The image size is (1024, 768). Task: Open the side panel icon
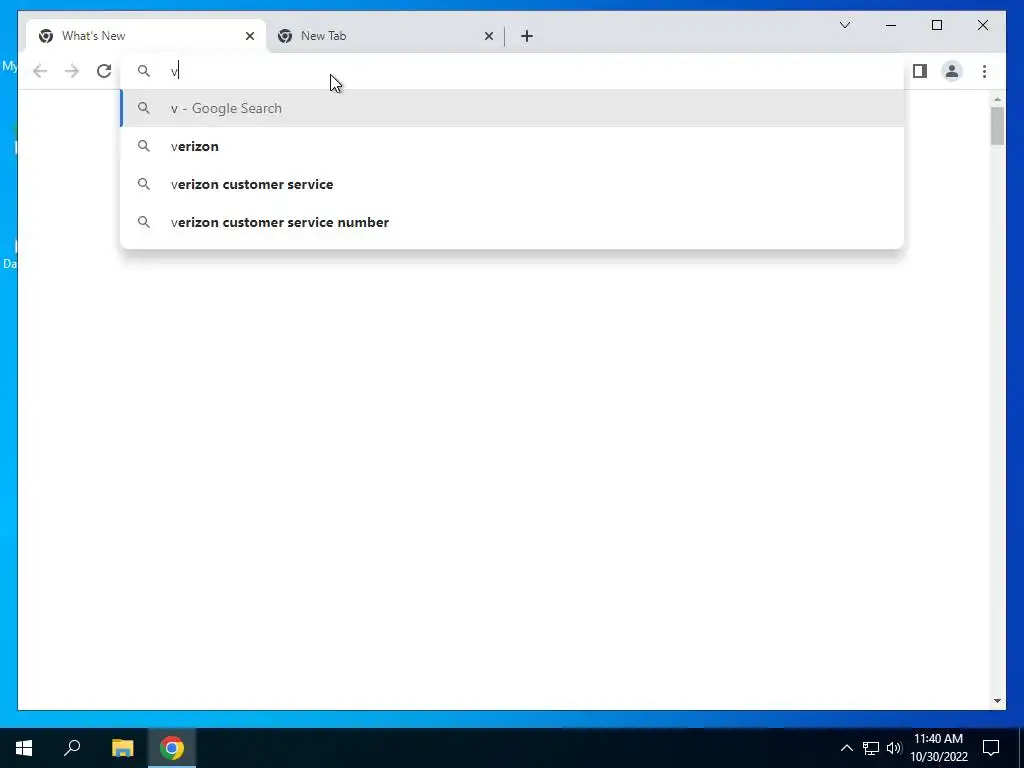(920, 71)
